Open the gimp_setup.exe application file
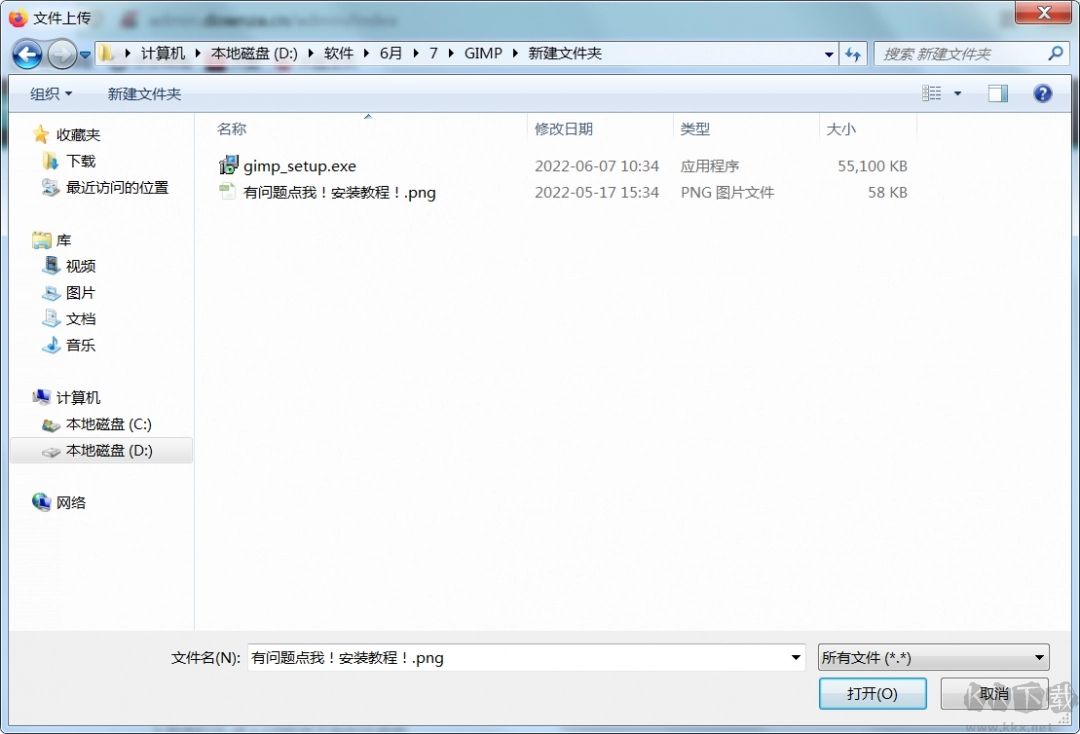Viewport: 1080px width, 734px height. point(299,166)
